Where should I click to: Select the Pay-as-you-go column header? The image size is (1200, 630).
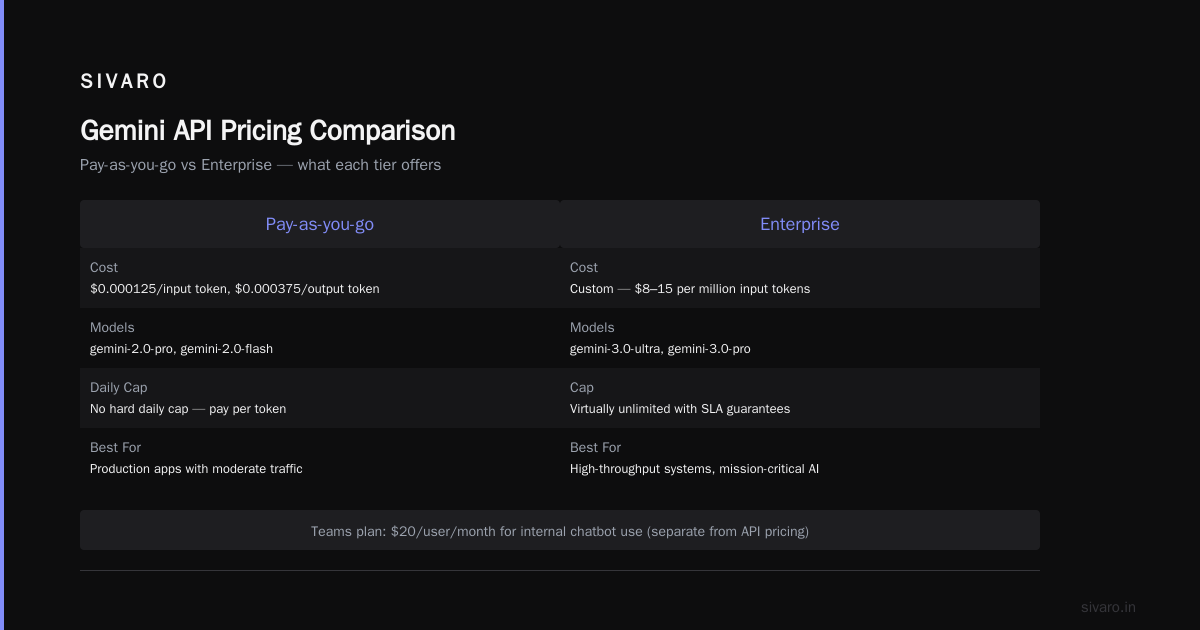pos(320,224)
